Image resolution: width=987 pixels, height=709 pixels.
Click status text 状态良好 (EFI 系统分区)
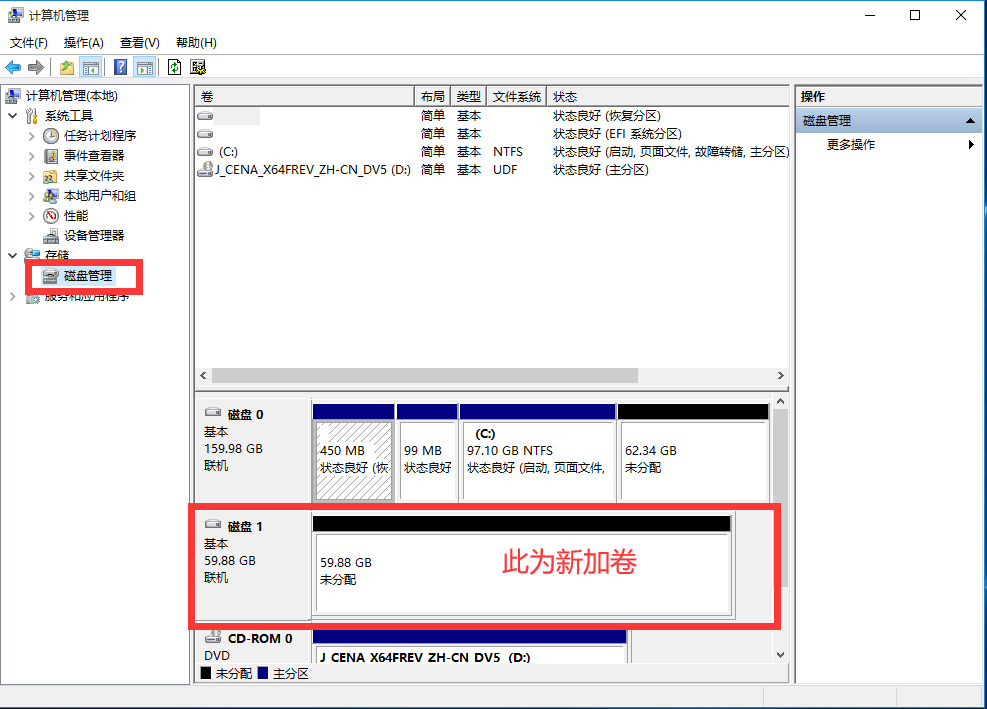tap(617, 134)
